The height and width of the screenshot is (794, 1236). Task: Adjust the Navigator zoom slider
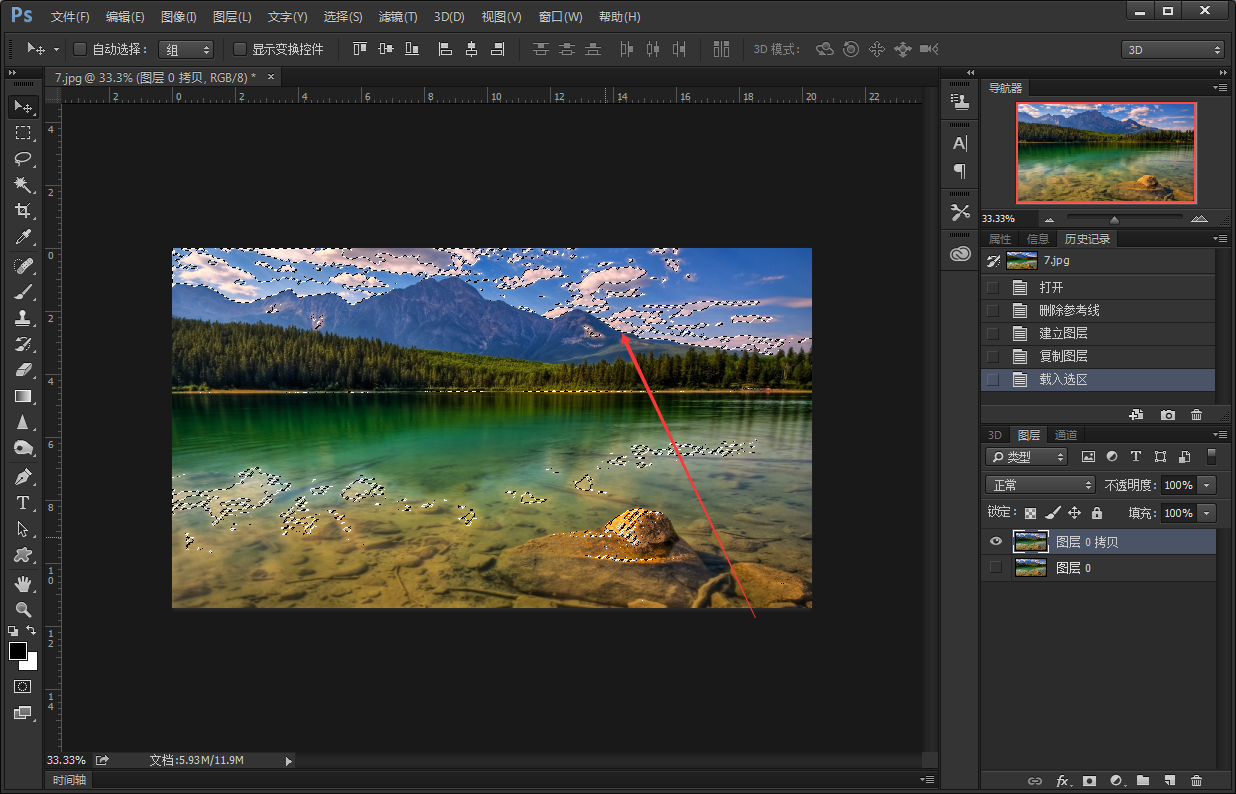(x=1114, y=219)
